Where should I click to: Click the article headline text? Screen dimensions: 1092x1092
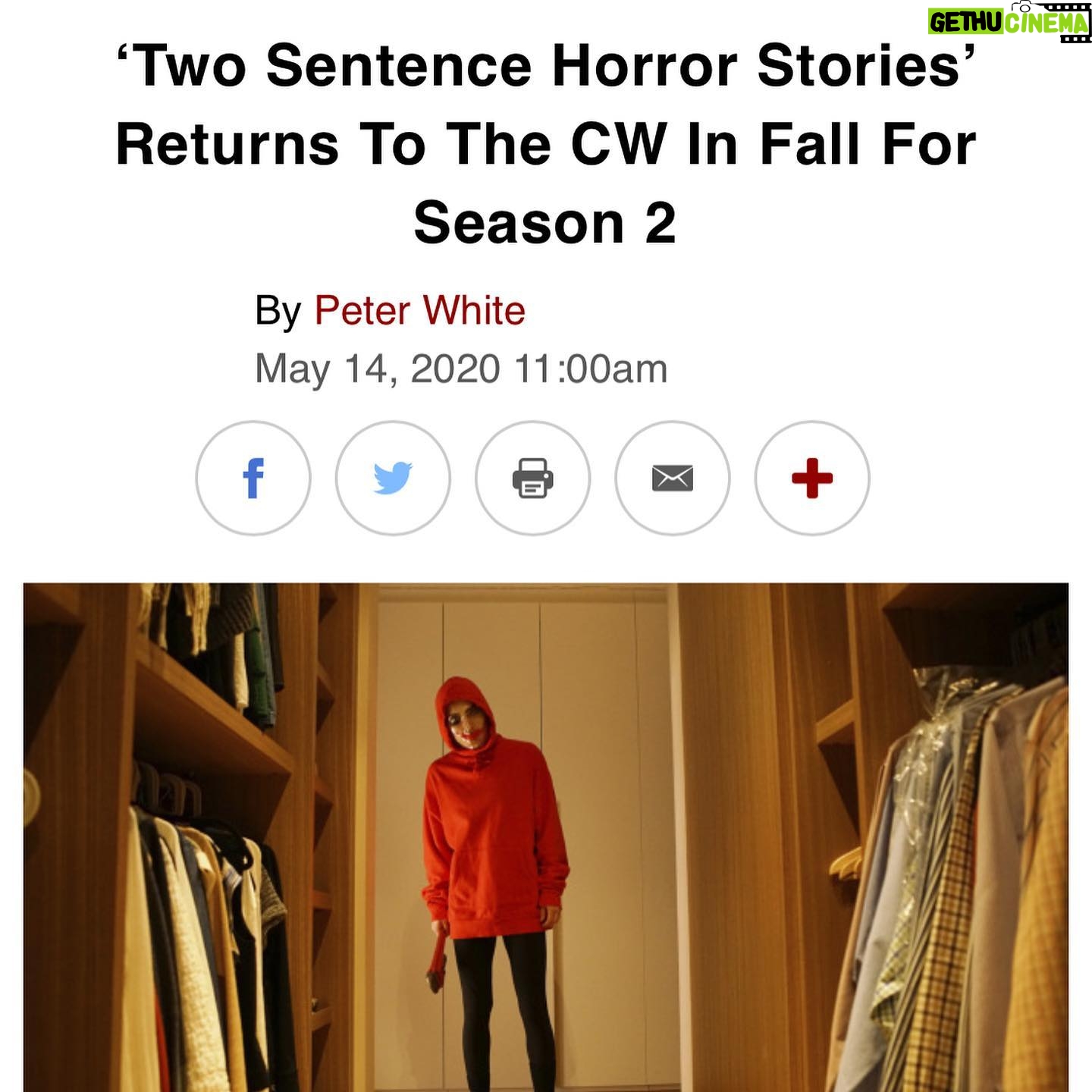click(x=546, y=144)
